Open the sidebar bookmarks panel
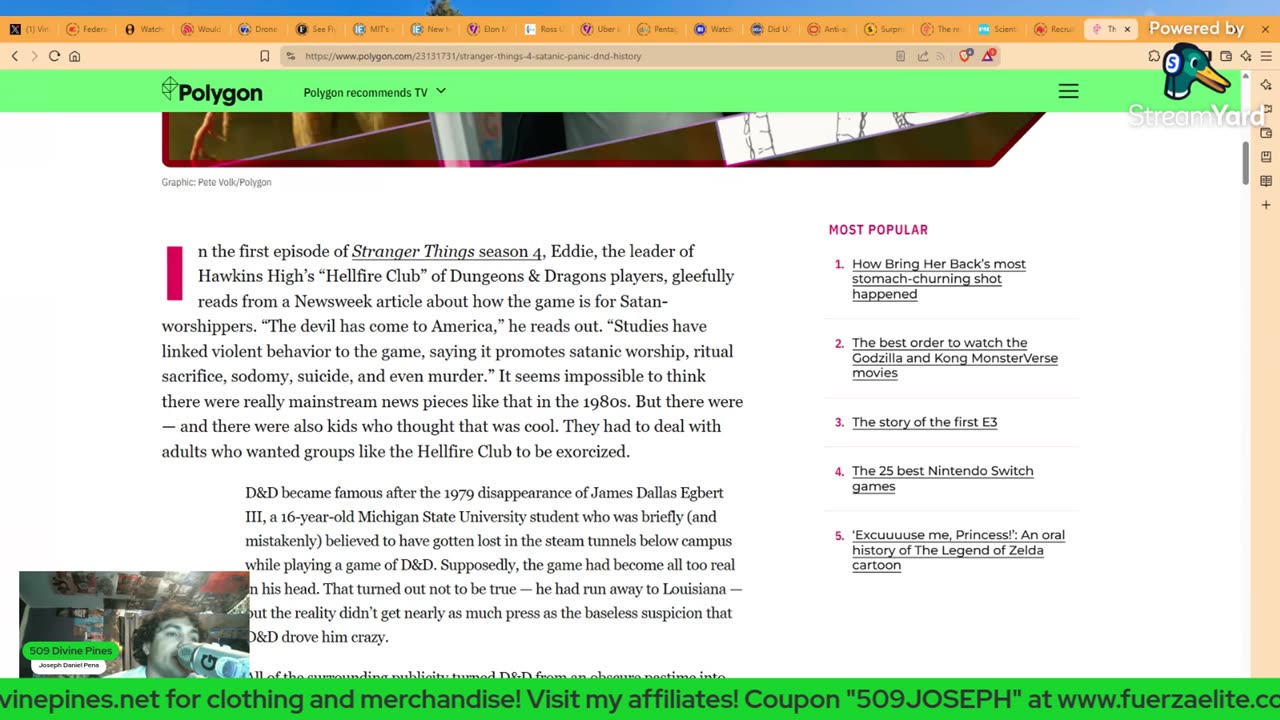1280x720 pixels. 1266,157
